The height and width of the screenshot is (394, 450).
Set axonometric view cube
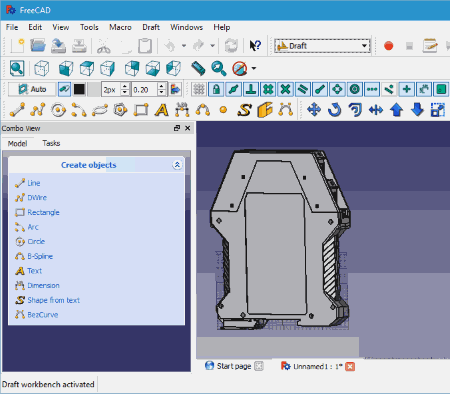click(x=41, y=68)
